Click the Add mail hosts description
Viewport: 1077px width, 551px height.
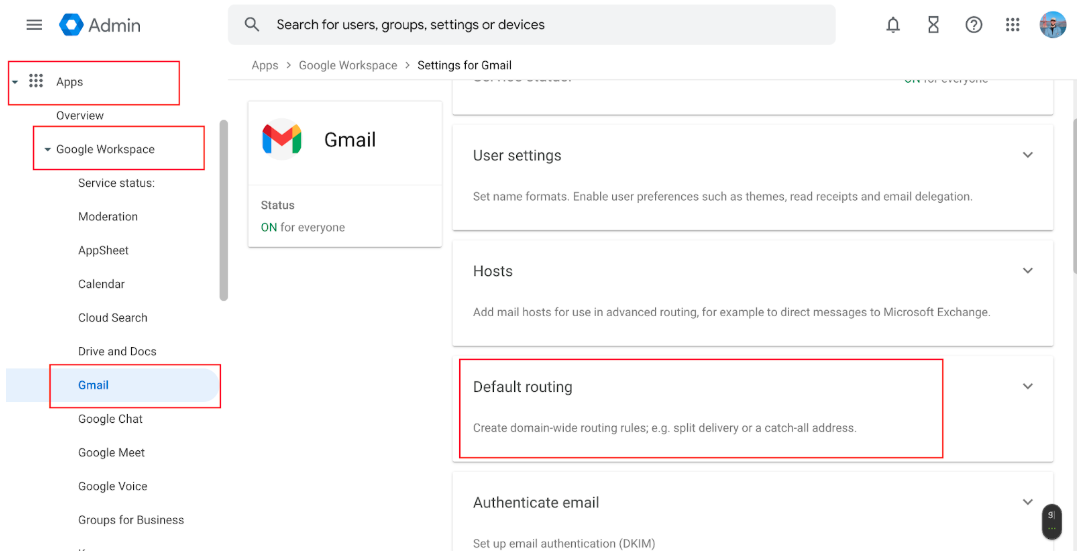[x=732, y=312]
